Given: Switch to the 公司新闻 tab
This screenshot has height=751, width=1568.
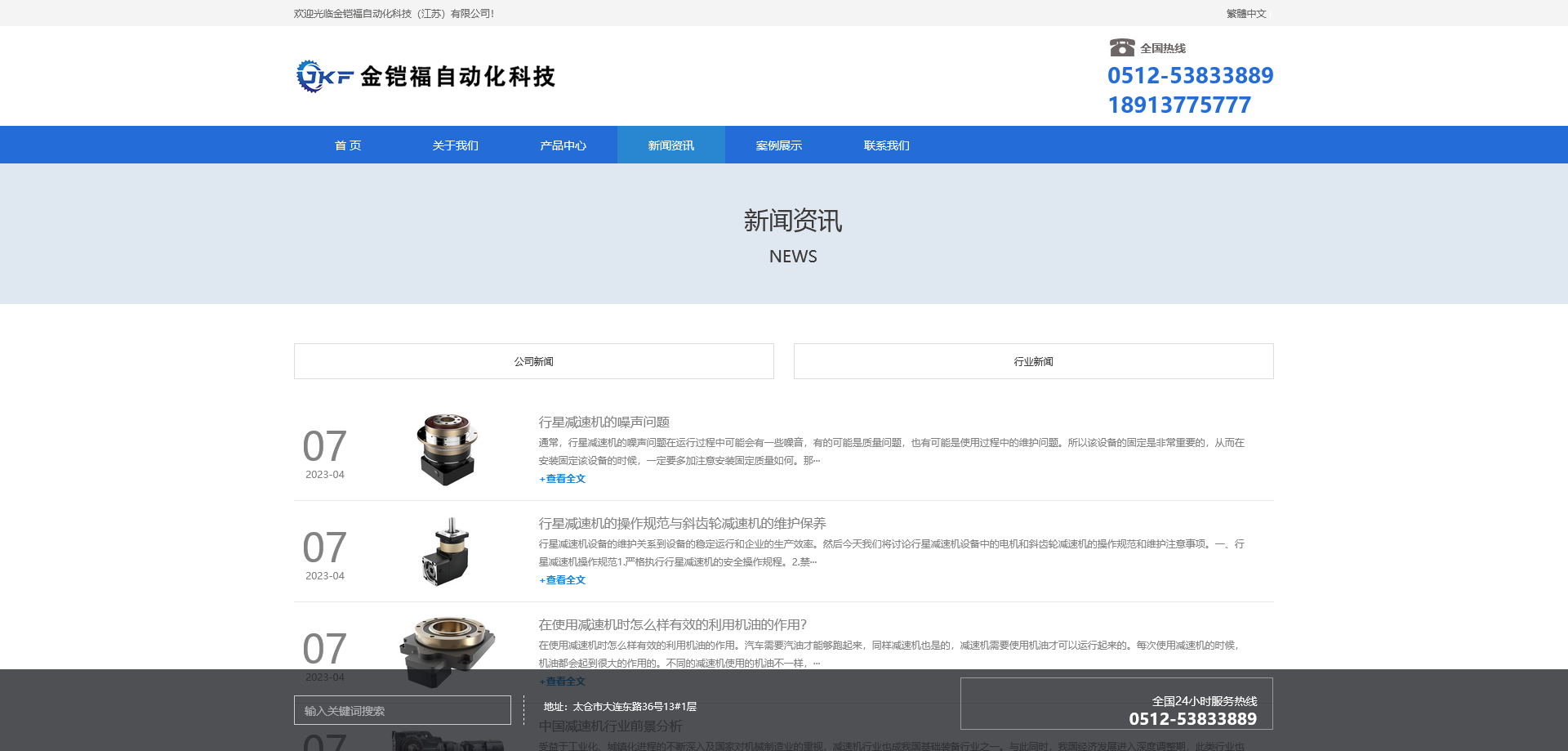Looking at the screenshot, I should pos(533,360).
